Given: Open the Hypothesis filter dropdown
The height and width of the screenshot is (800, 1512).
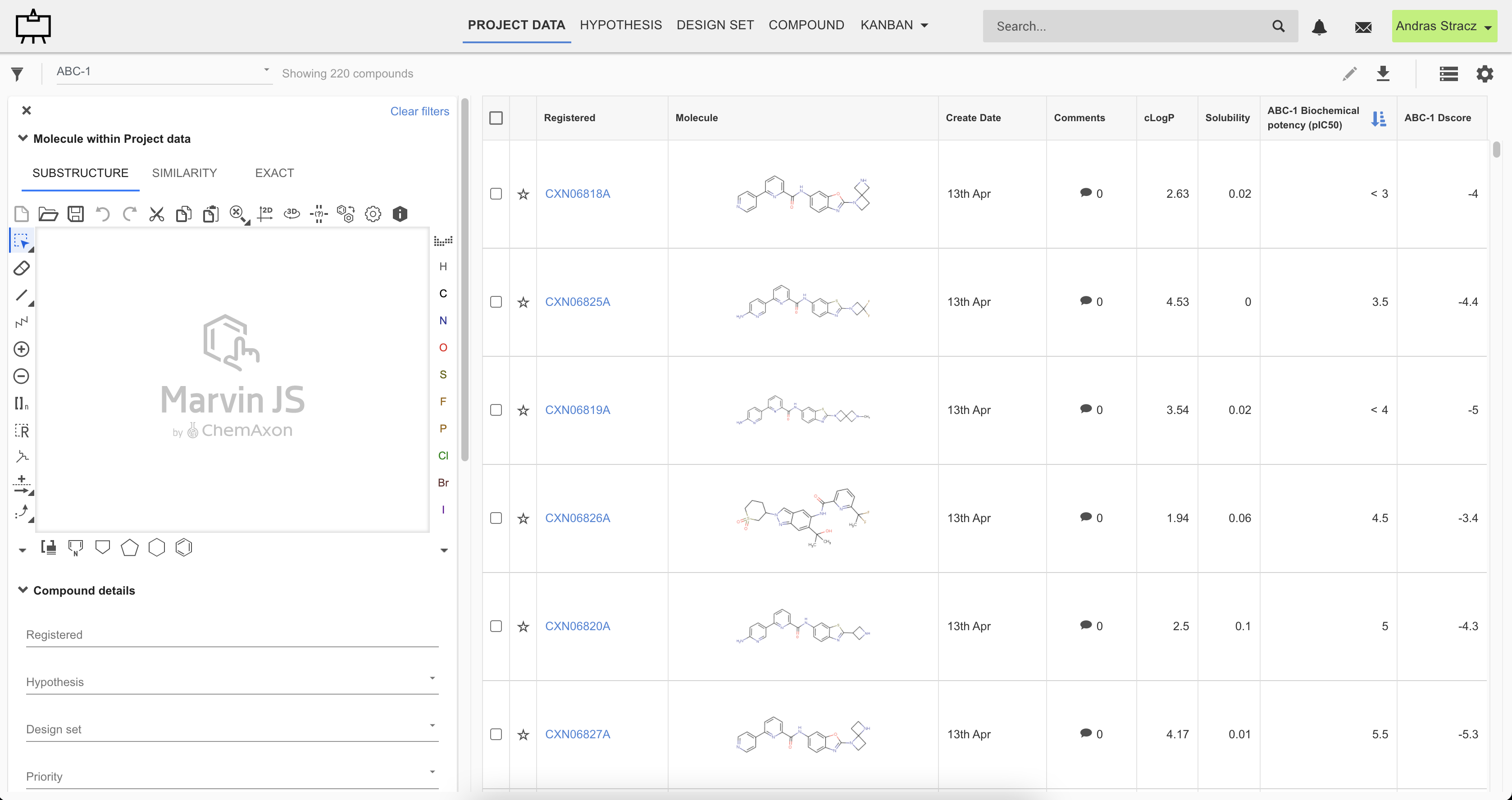Looking at the screenshot, I should [x=232, y=682].
